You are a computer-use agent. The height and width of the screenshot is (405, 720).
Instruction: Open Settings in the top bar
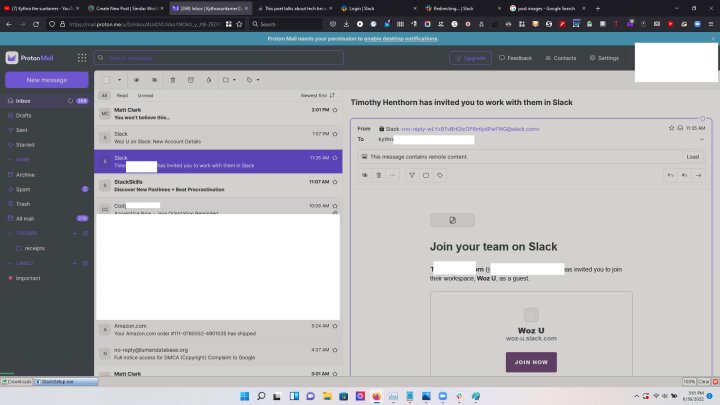pos(604,58)
